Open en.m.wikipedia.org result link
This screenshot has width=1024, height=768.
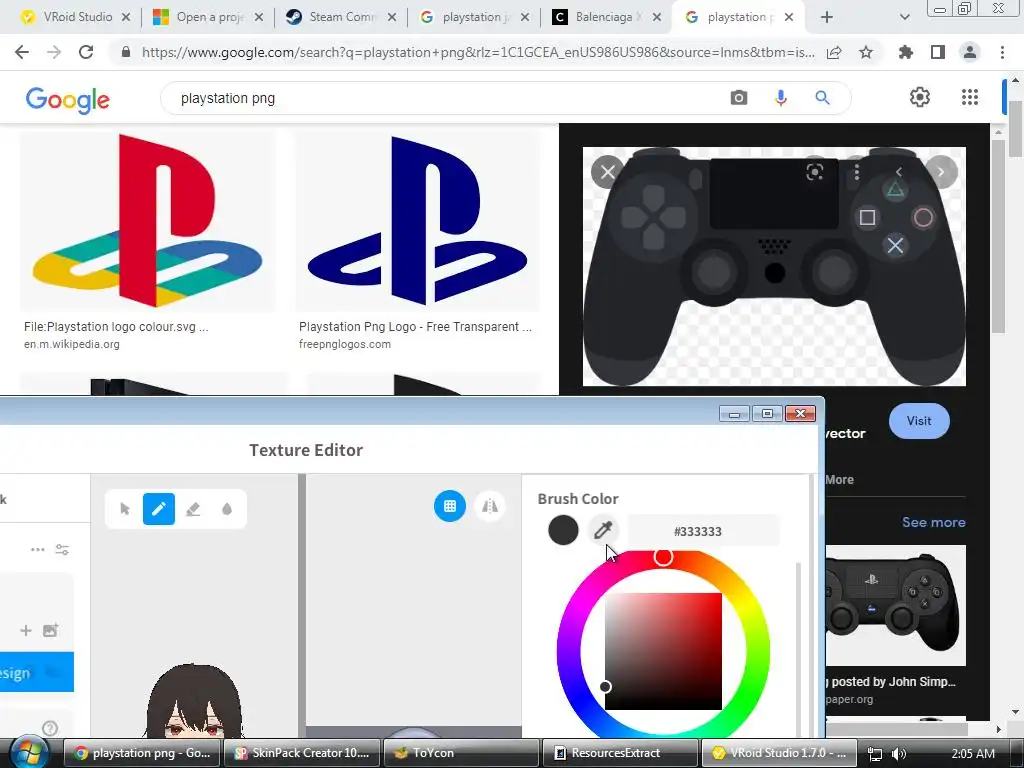point(72,344)
